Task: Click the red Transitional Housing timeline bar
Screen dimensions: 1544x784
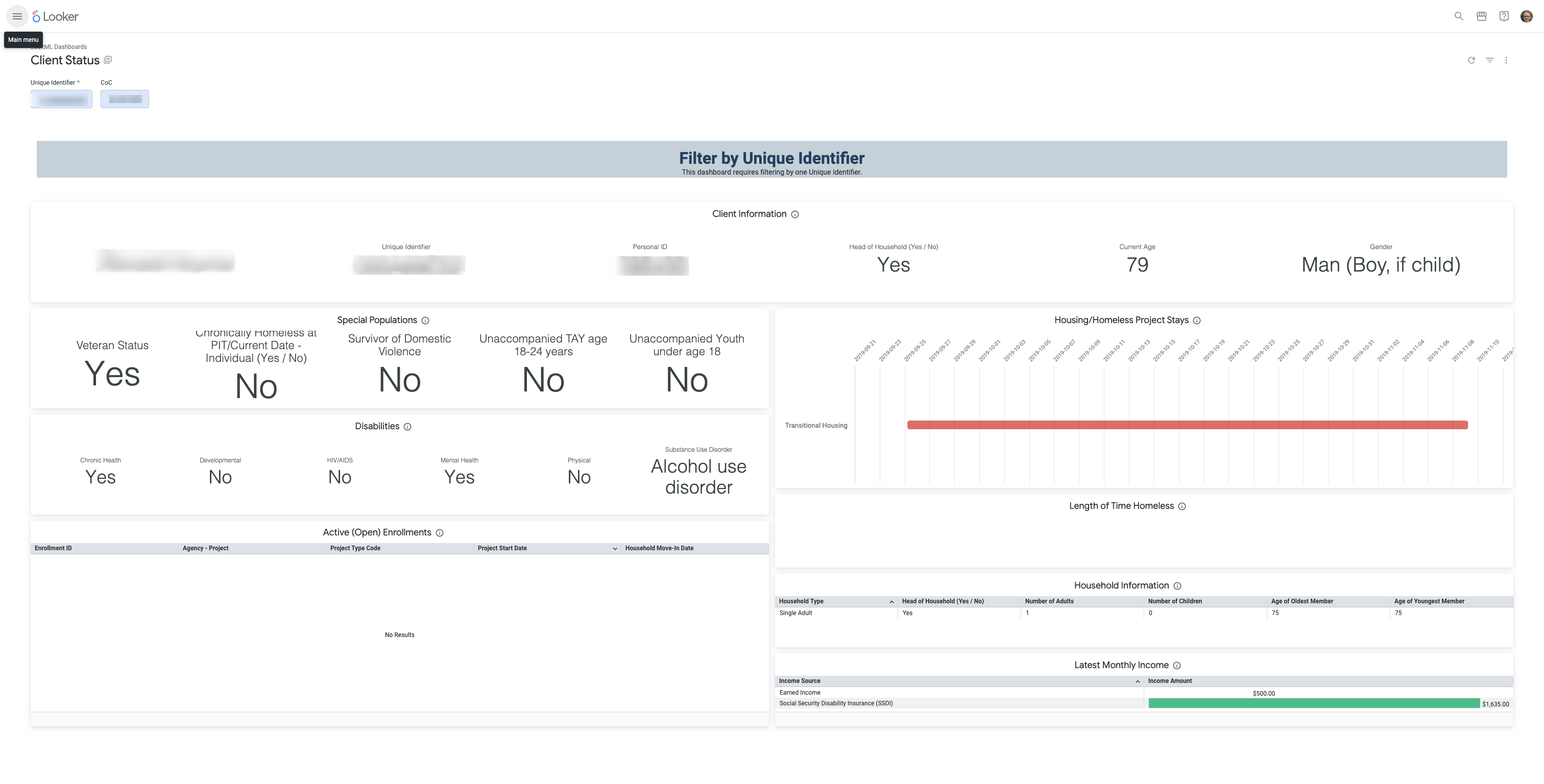Action: [1187, 425]
